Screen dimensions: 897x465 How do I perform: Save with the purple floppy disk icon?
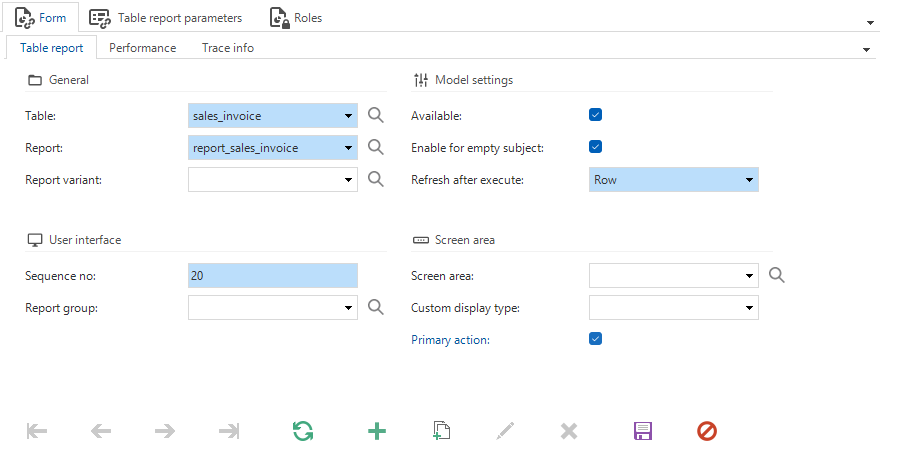642,431
